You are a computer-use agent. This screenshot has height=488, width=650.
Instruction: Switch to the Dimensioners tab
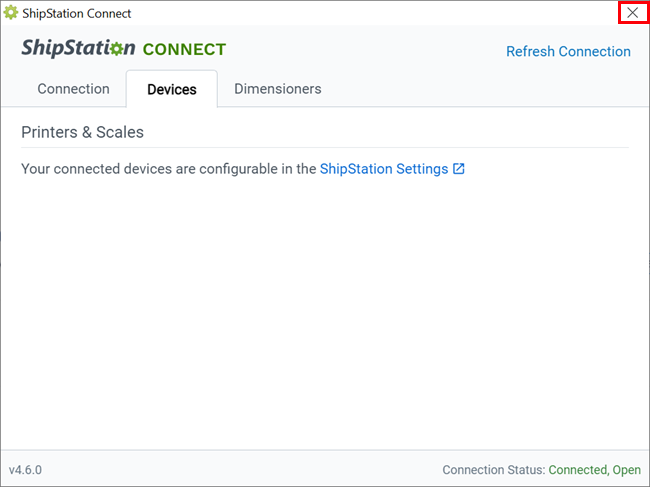(x=278, y=89)
